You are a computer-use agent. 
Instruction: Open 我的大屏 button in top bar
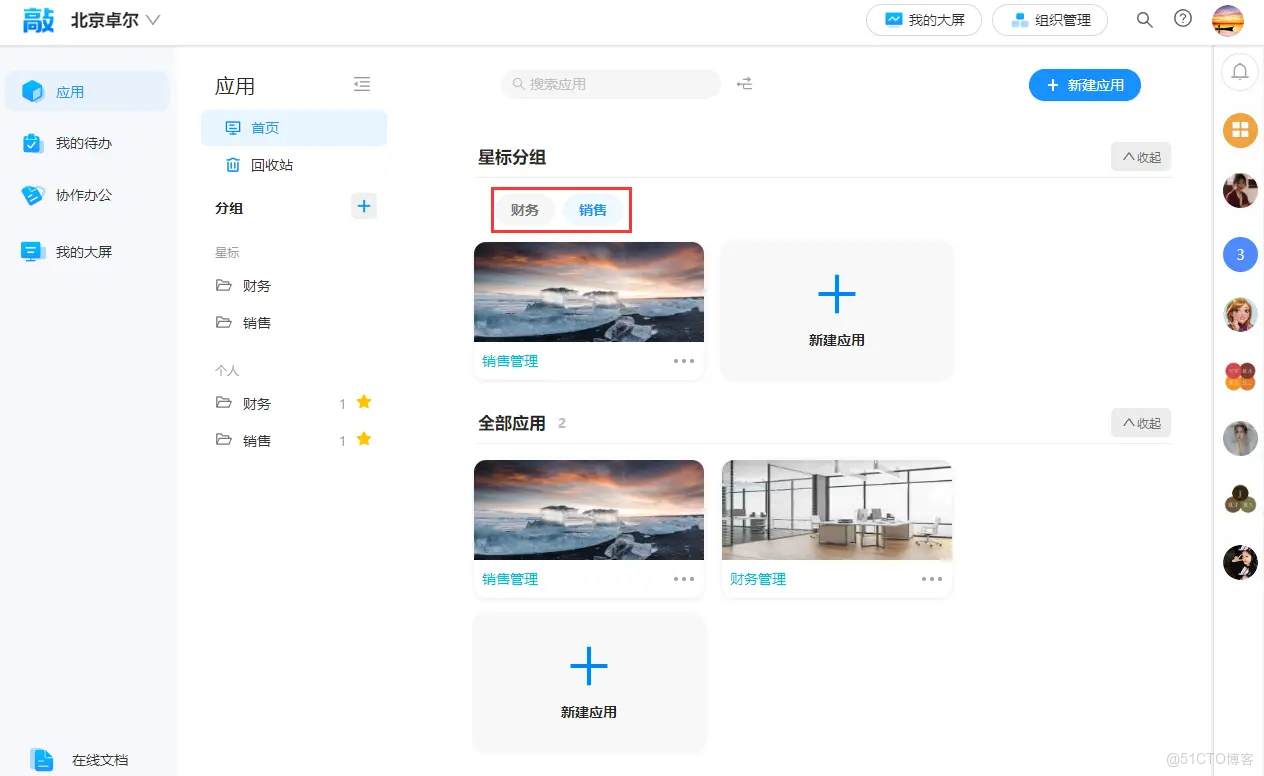[924, 20]
